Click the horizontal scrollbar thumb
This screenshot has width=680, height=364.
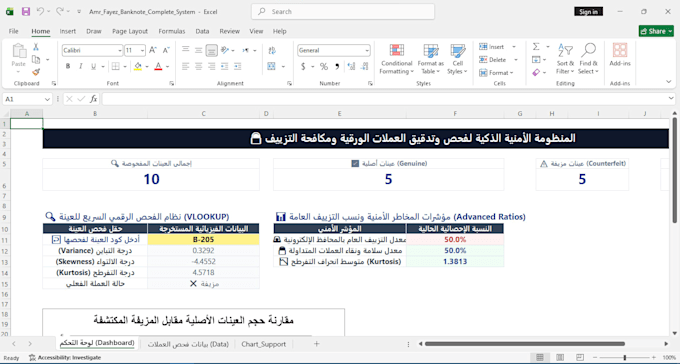click(x=525, y=344)
